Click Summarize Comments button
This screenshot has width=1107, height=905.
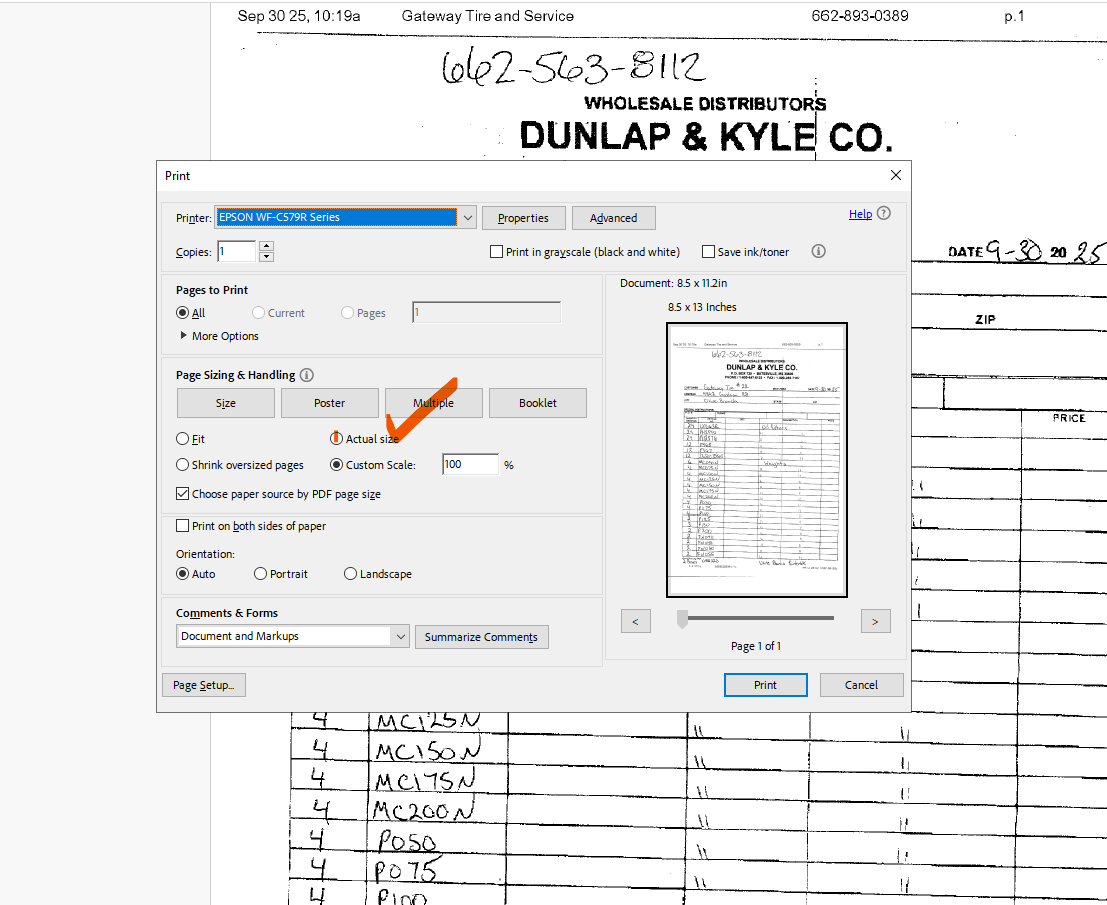point(481,637)
